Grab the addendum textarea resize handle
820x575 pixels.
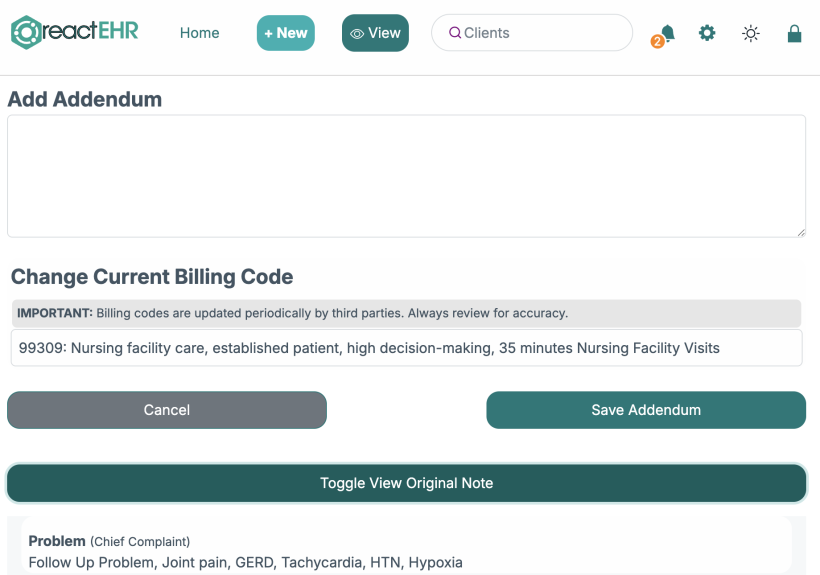(801, 233)
